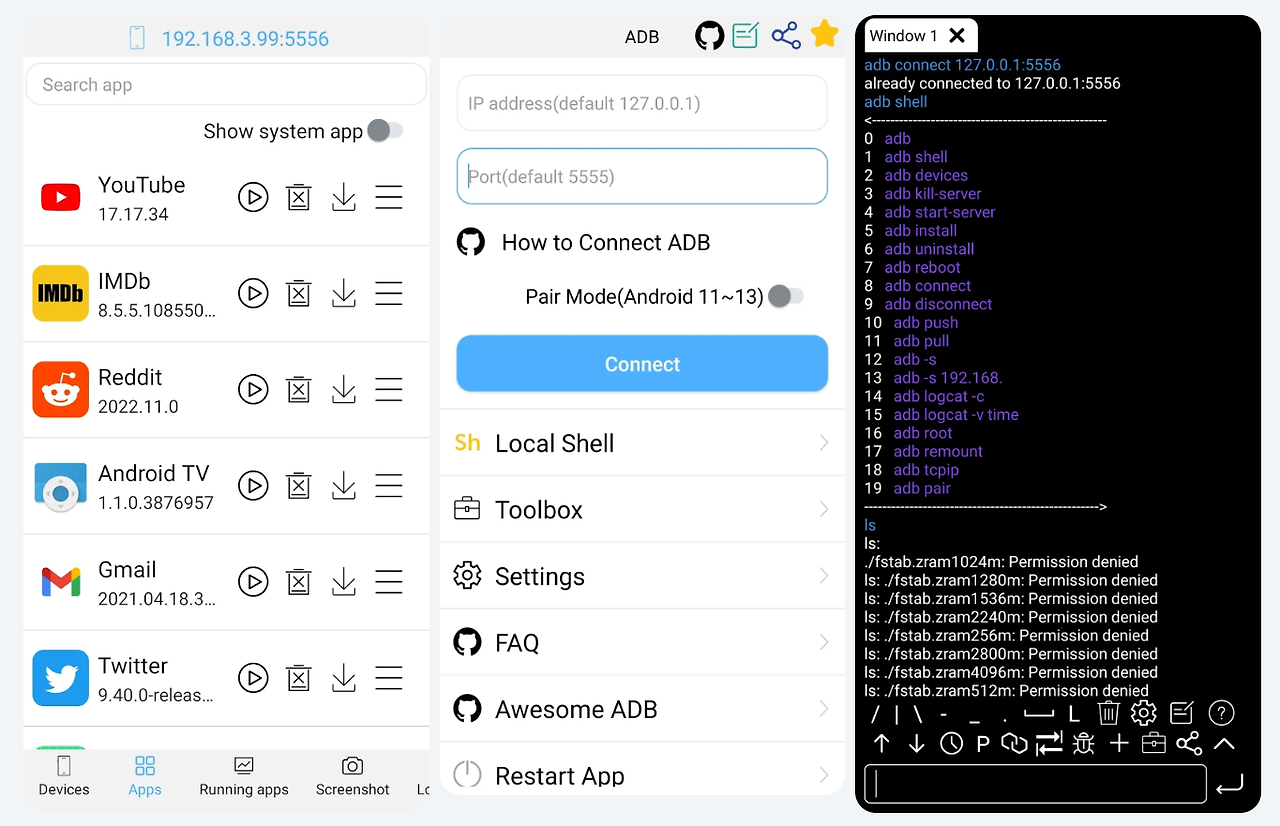Uninstall YouTube using its delete icon
1280x826 pixels.
pos(298,197)
